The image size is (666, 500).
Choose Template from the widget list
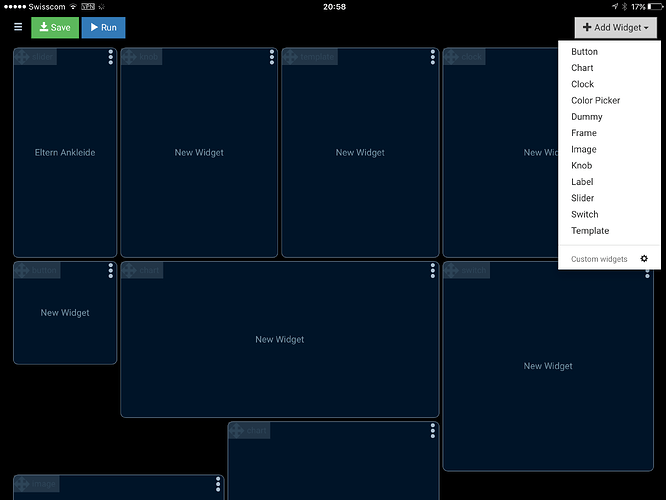pos(590,231)
